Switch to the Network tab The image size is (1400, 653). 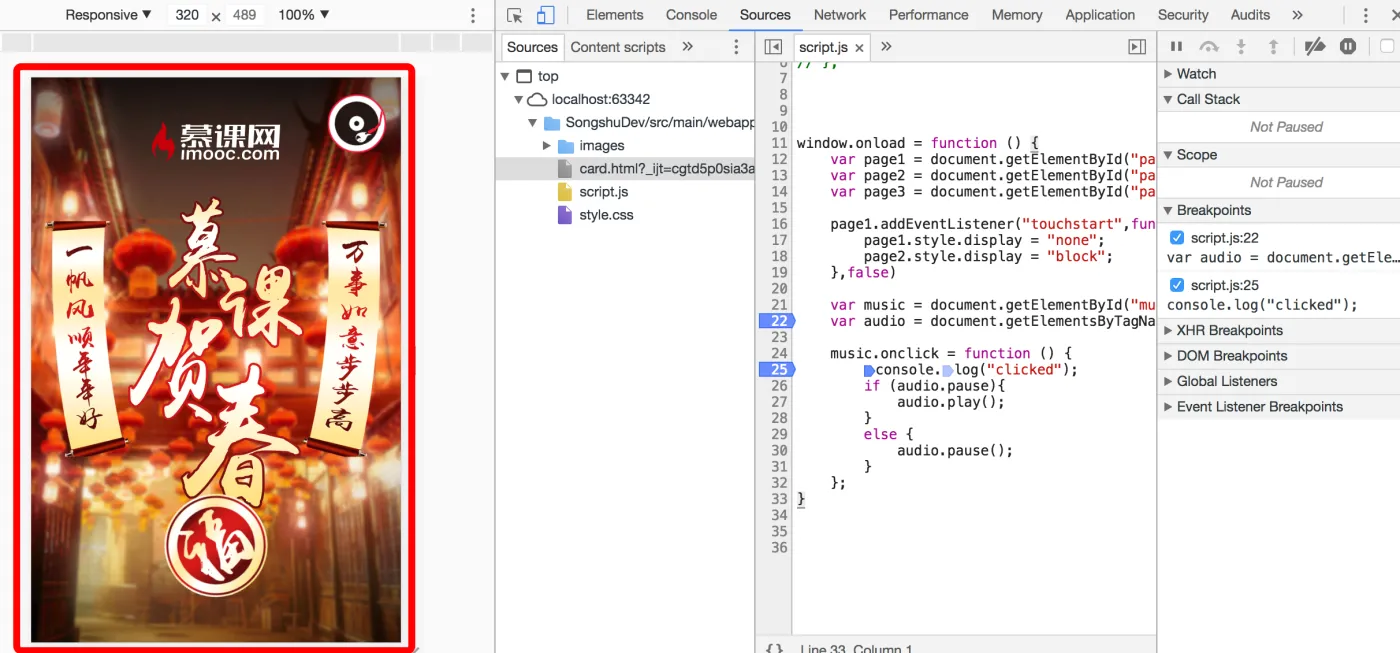click(x=839, y=15)
